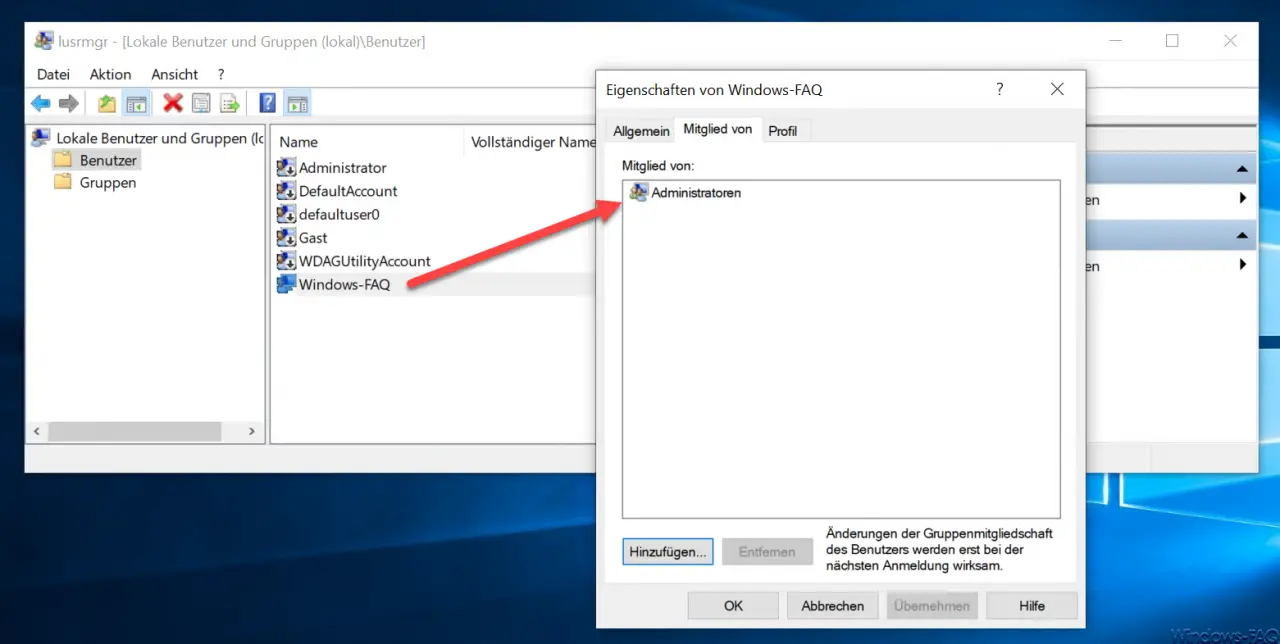1280x644 pixels.
Task: Open the Aktion menu
Action: [110, 74]
